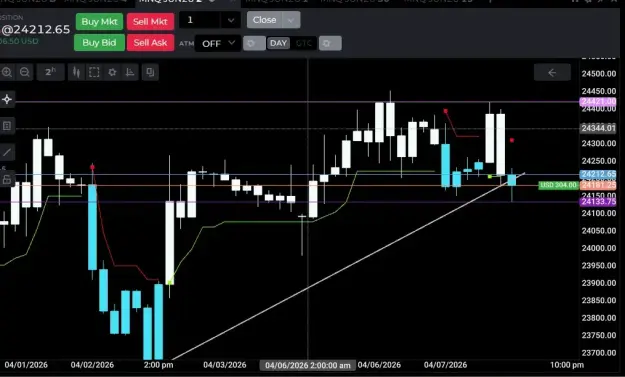
Task: Expand the Close button dropdown arrow
Action: pyautogui.click(x=291, y=20)
